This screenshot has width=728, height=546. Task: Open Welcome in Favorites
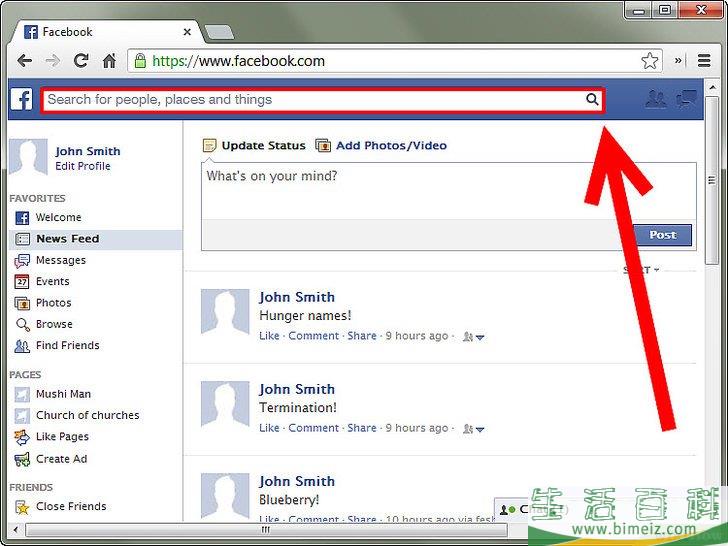(58, 217)
